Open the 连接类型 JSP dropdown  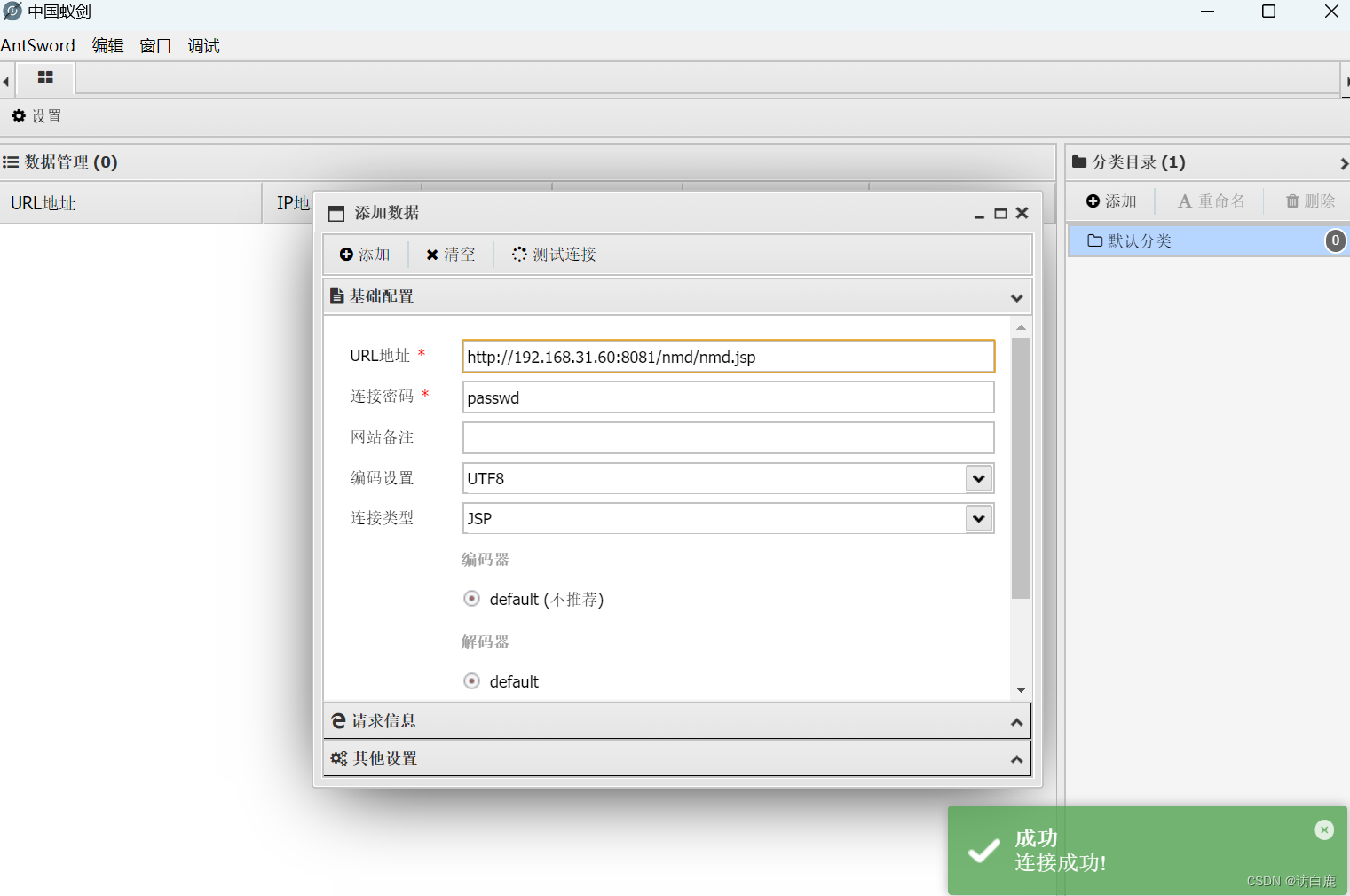pos(977,518)
